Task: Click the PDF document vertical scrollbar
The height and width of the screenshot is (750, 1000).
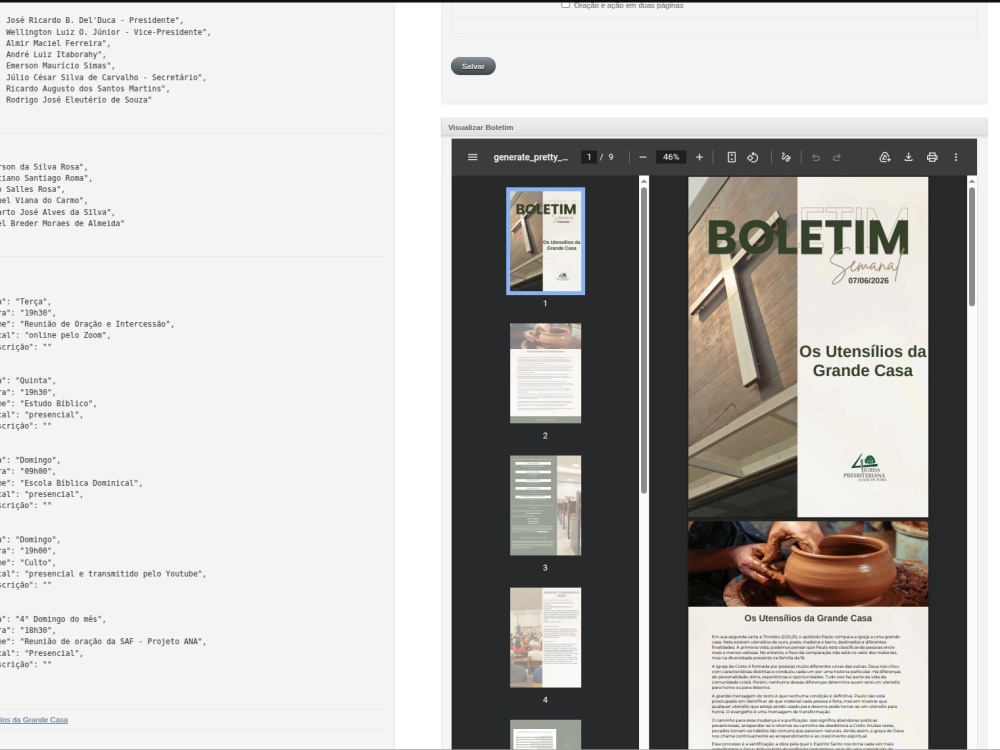Action: coord(972,247)
